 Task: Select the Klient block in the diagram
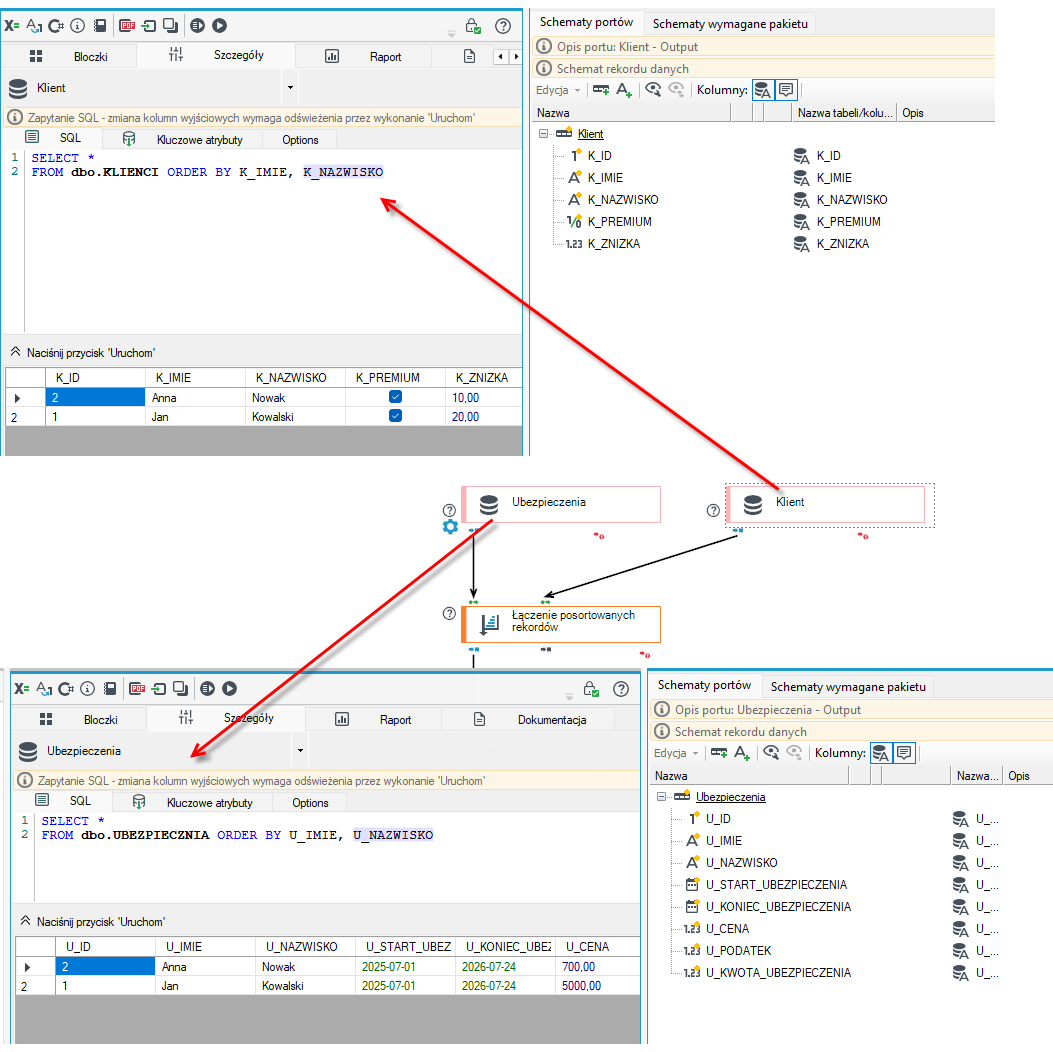[x=825, y=505]
